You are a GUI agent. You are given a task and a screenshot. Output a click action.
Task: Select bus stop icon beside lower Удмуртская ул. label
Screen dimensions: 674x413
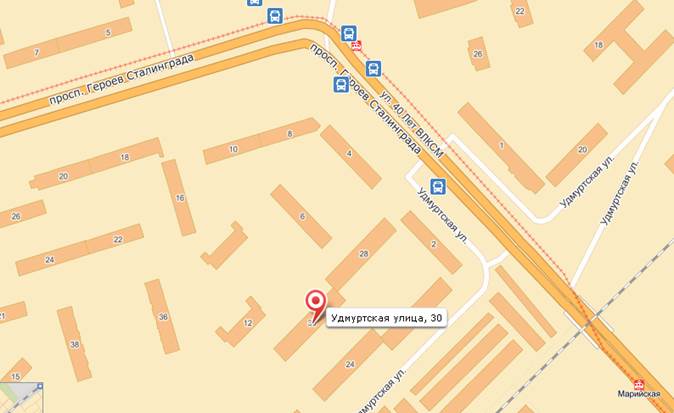438,187
